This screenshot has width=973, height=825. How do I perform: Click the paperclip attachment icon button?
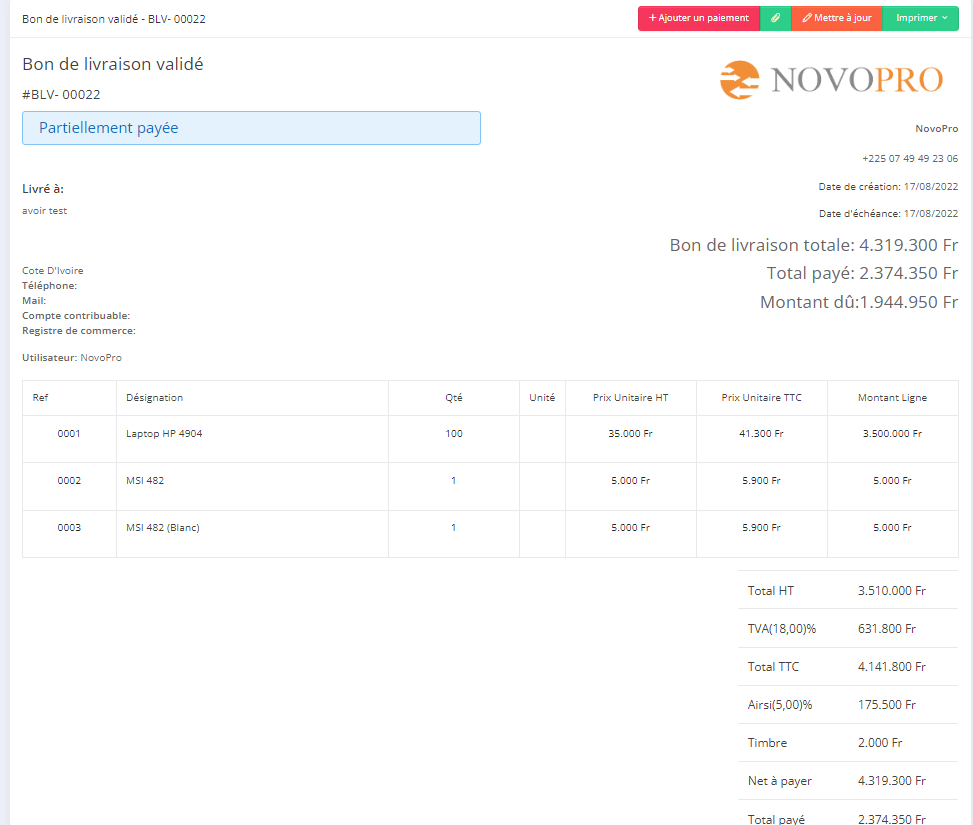775,18
